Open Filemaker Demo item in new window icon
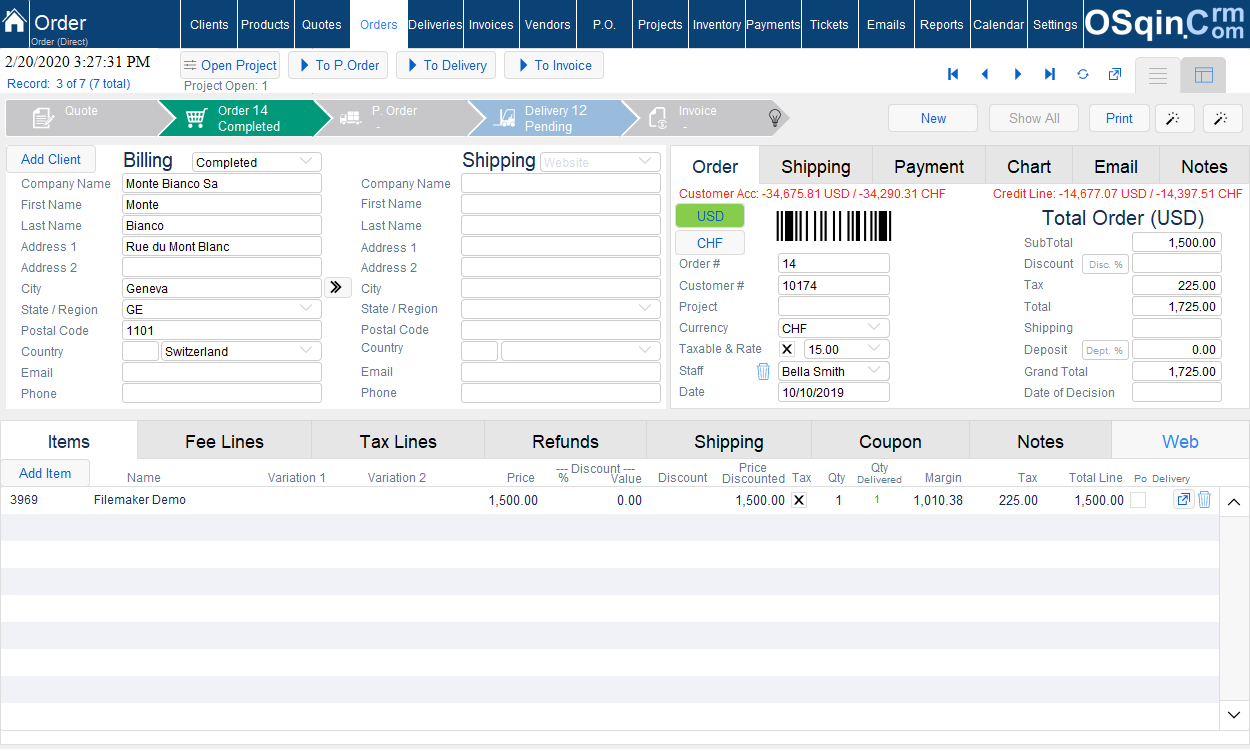Viewport: 1250px width, 754px height. coord(1184,499)
